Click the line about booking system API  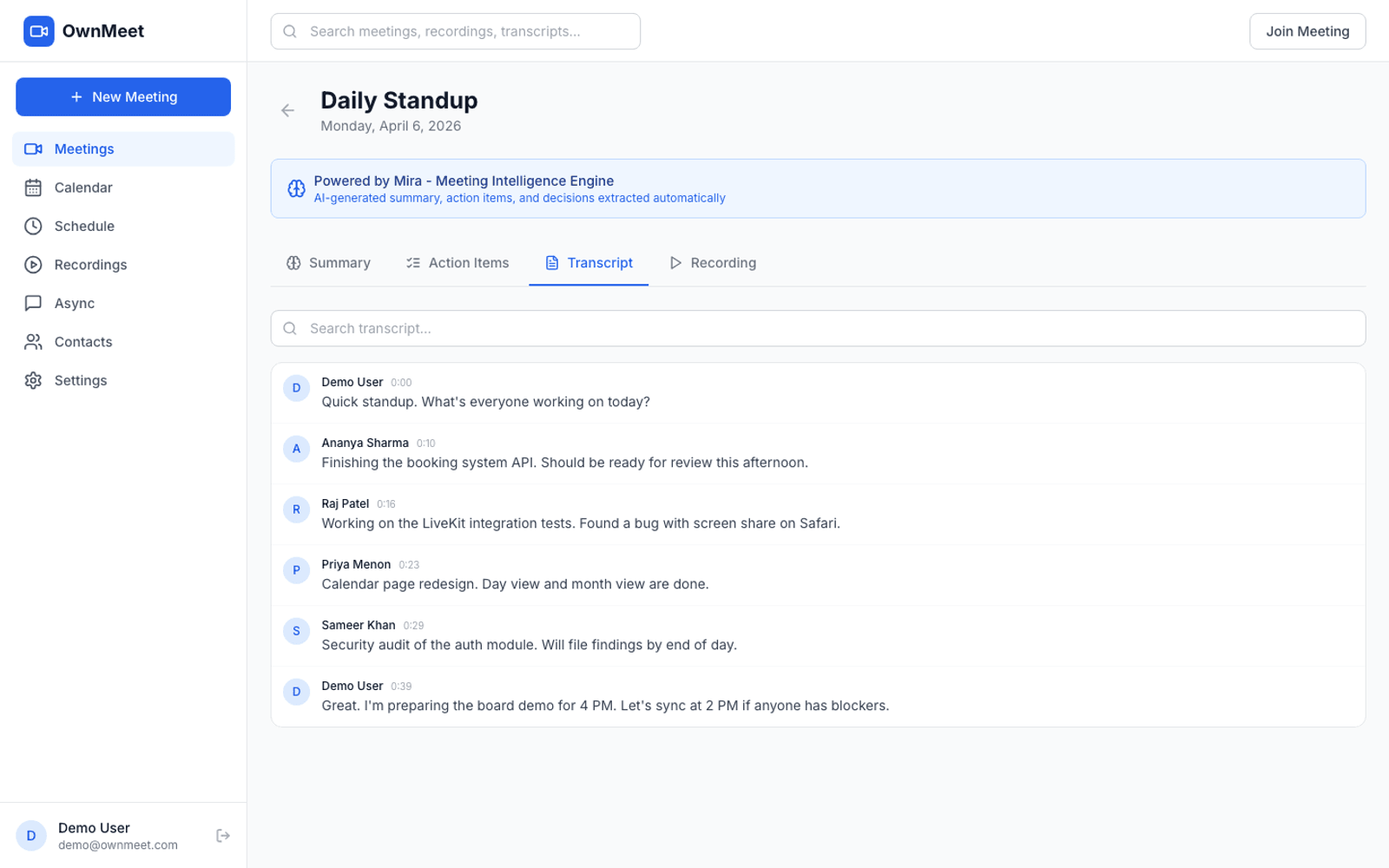(565, 463)
